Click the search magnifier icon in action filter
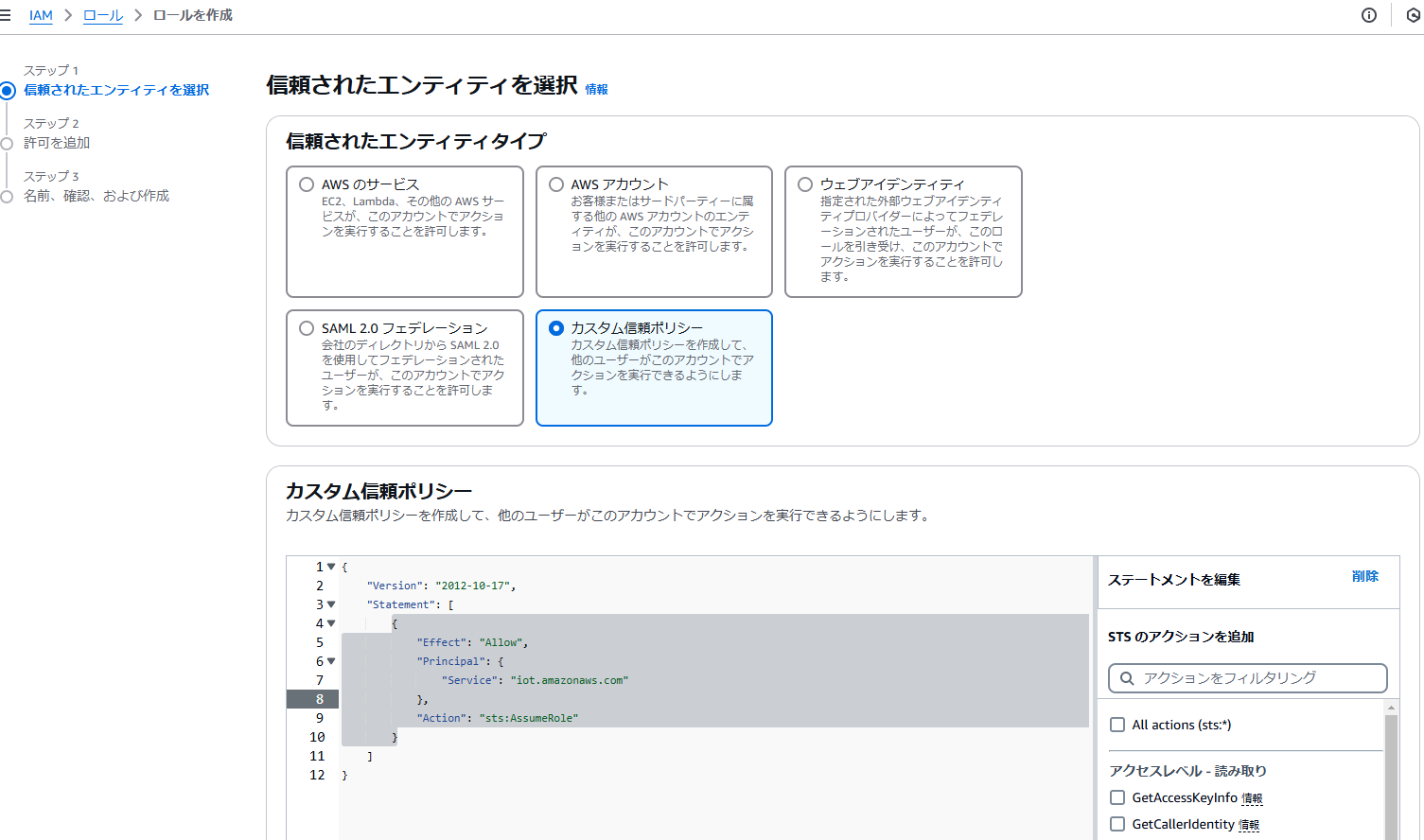 (1127, 678)
